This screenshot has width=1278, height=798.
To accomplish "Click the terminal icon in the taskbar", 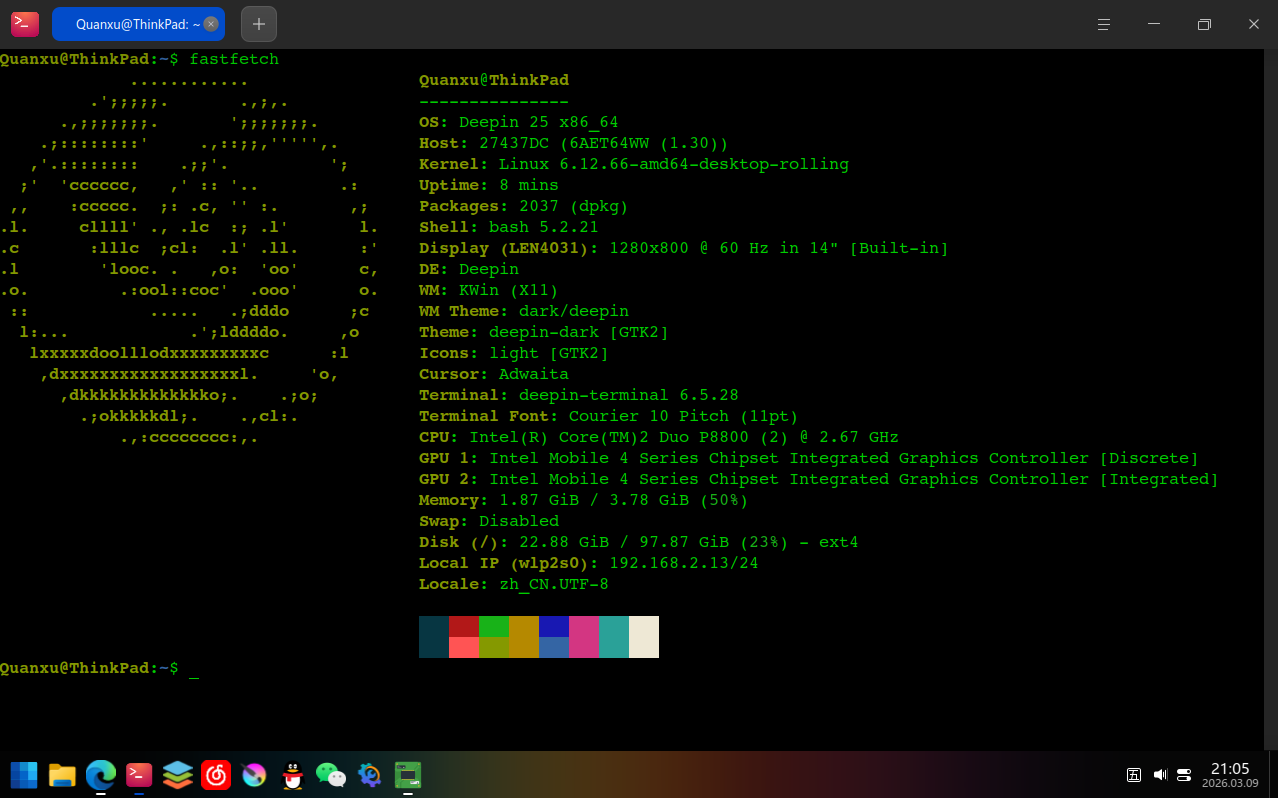I will coord(139,774).
